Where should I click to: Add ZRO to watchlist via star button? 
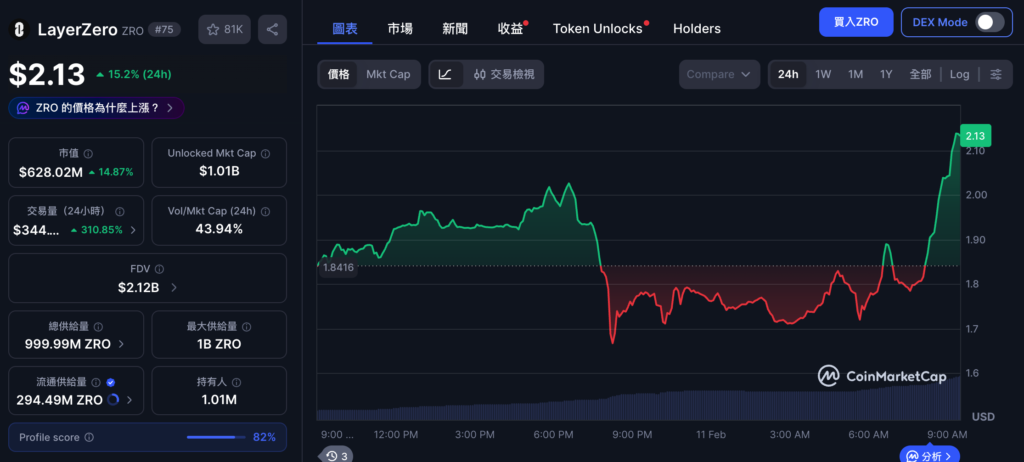224,29
